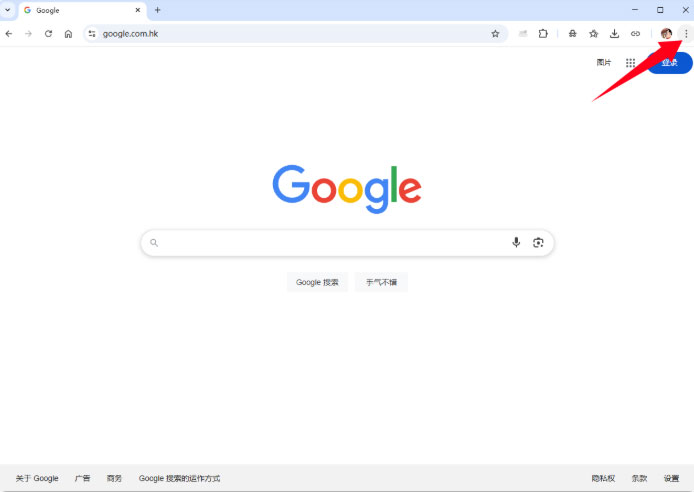Viewport: 694px width, 492px height.
Task: Start voice search with the microphone icon
Action: point(516,242)
